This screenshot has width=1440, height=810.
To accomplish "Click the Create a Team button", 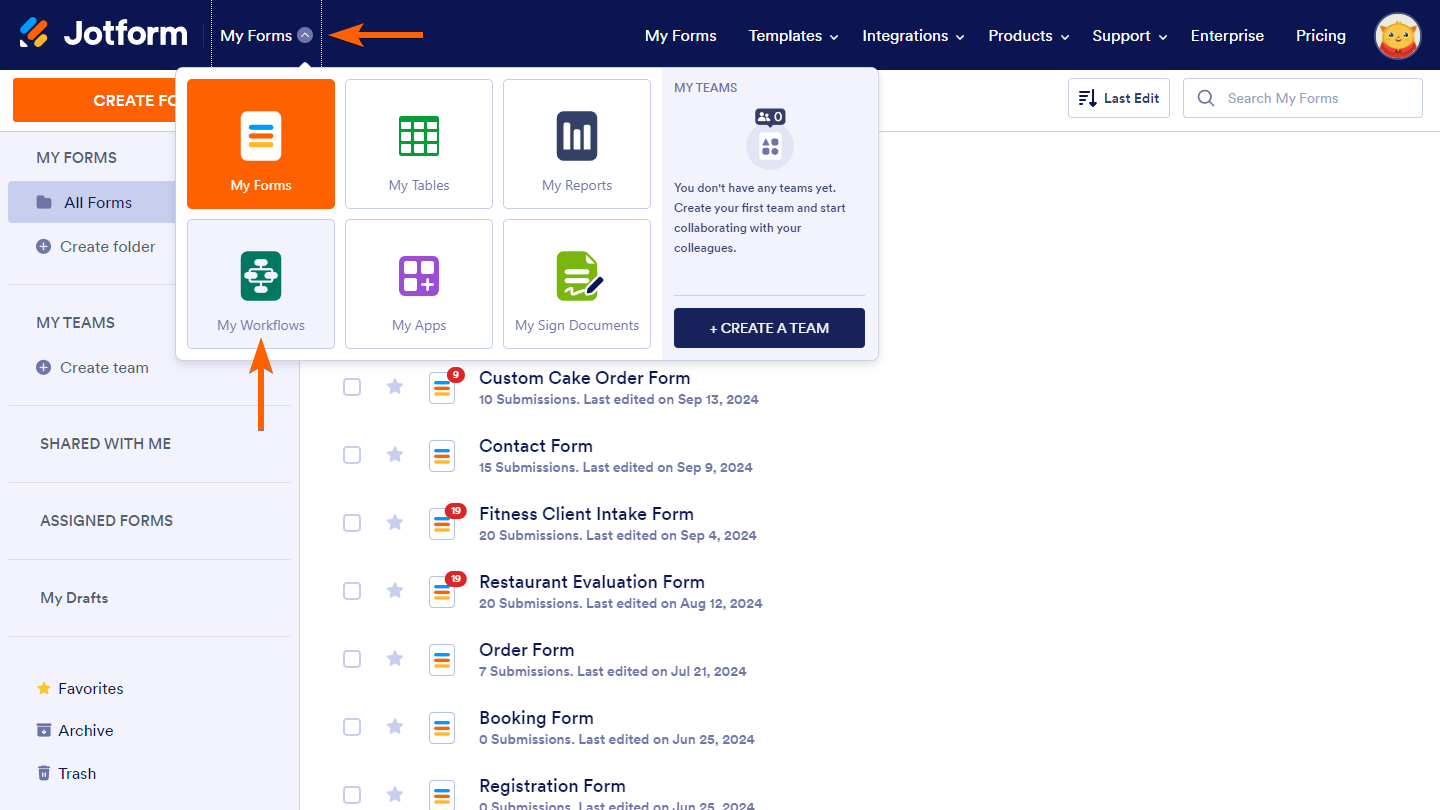I will tap(769, 328).
